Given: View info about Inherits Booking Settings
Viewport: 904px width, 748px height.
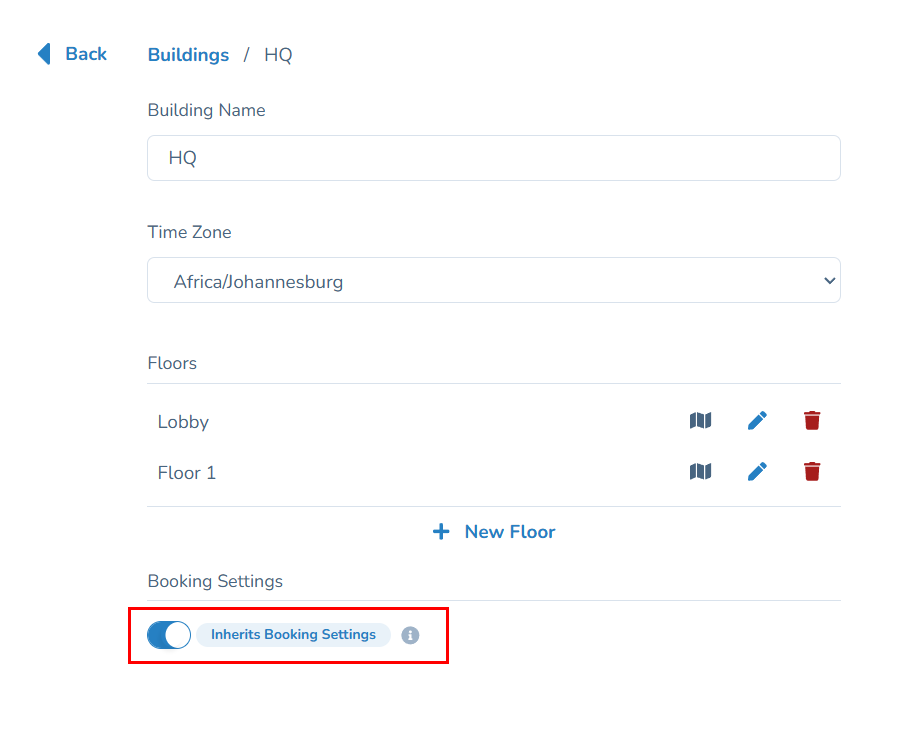Looking at the screenshot, I should 409,635.
